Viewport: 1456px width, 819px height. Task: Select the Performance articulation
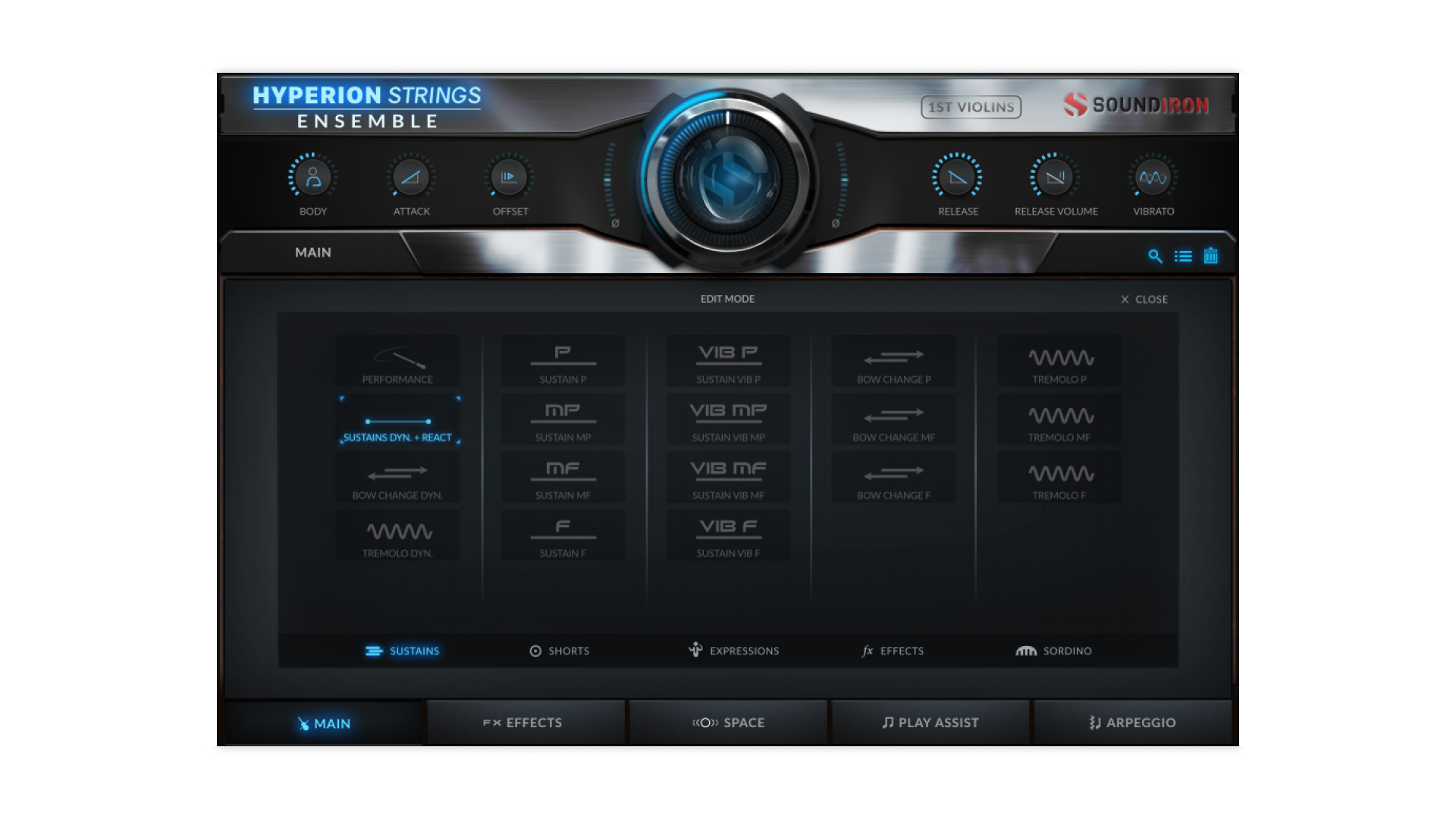[x=397, y=362]
